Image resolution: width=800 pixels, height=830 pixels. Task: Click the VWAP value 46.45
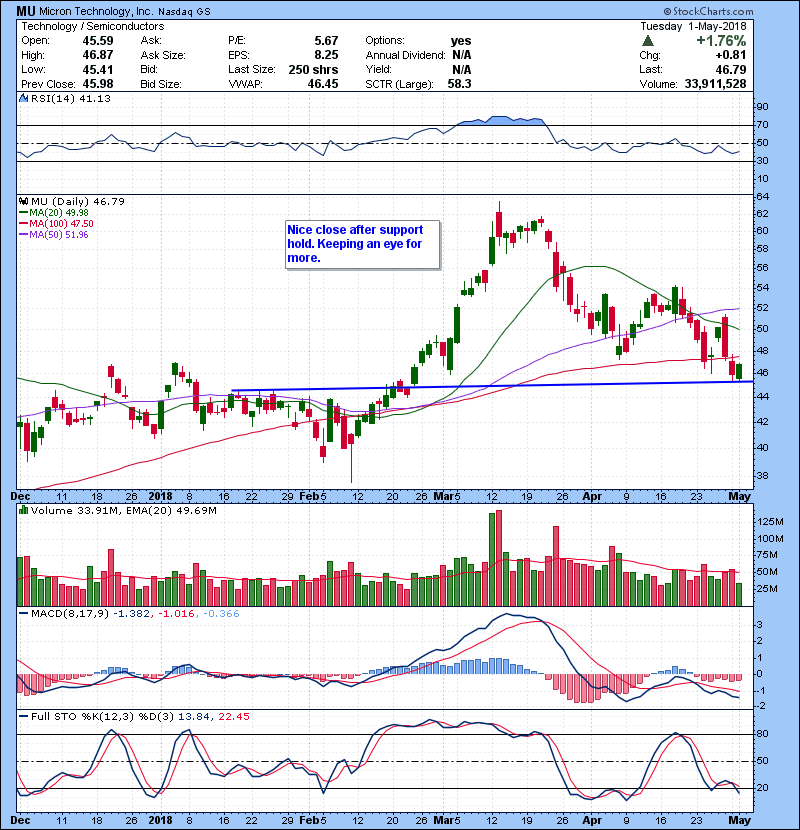[x=323, y=84]
